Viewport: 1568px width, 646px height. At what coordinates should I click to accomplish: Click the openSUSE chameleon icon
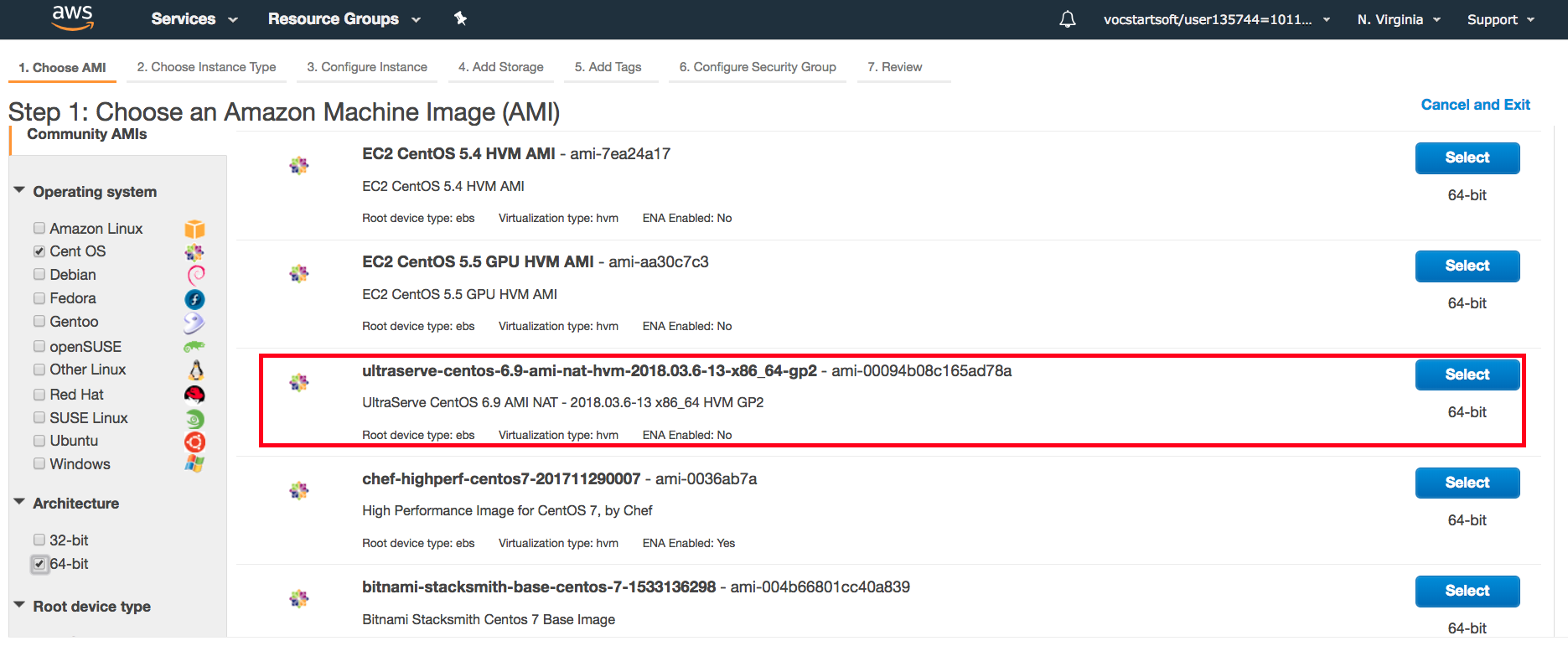pyautogui.click(x=194, y=346)
